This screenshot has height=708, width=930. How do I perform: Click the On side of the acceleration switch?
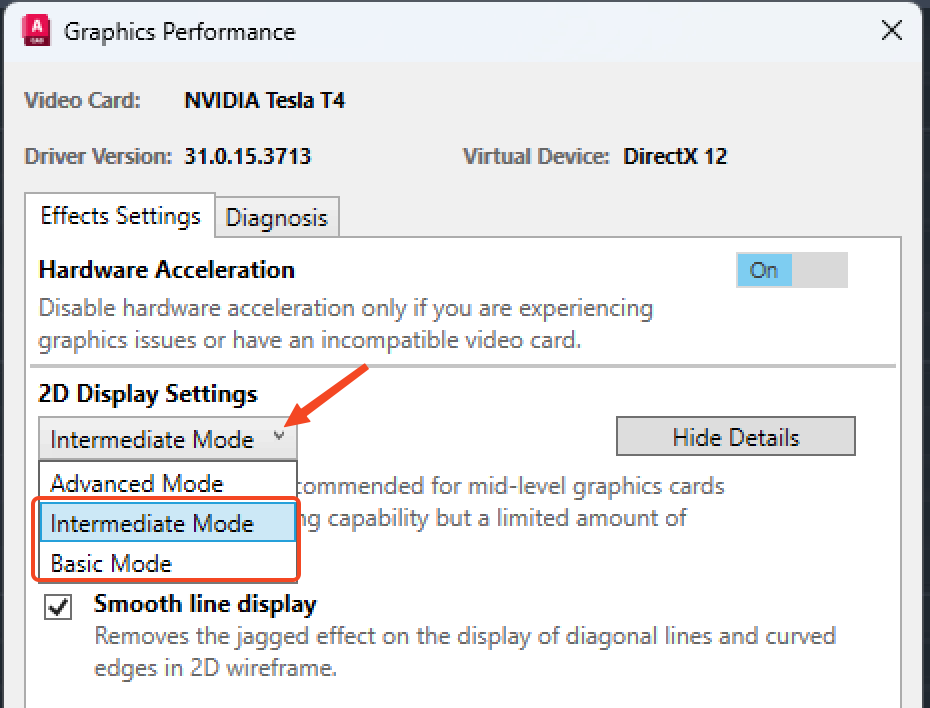click(x=764, y=270)
